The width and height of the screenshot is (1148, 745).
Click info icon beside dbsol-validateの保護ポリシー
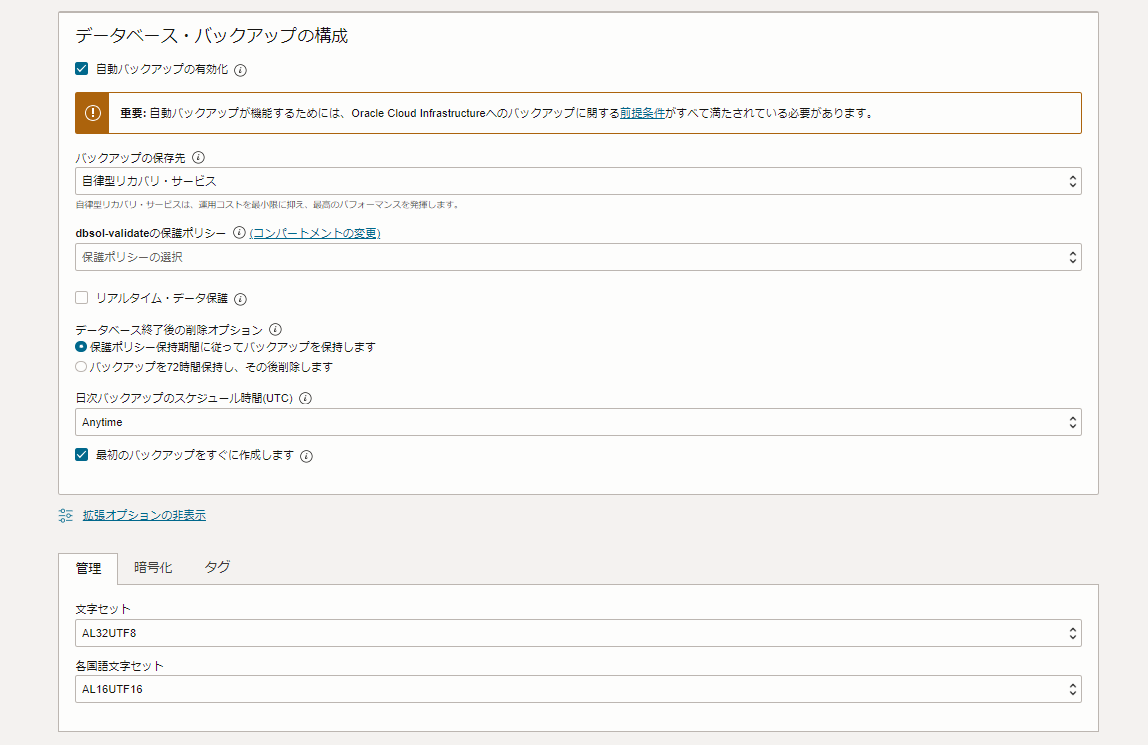238,233
